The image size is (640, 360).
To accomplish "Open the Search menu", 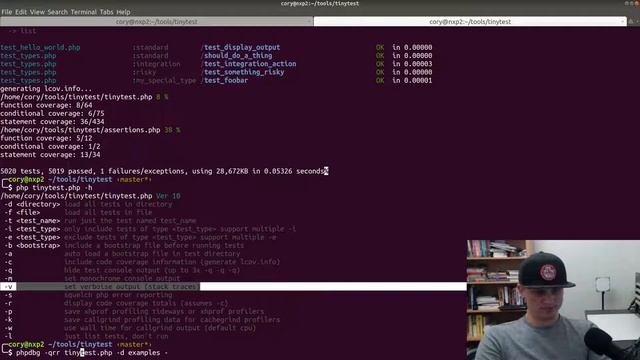I will 58,12.
